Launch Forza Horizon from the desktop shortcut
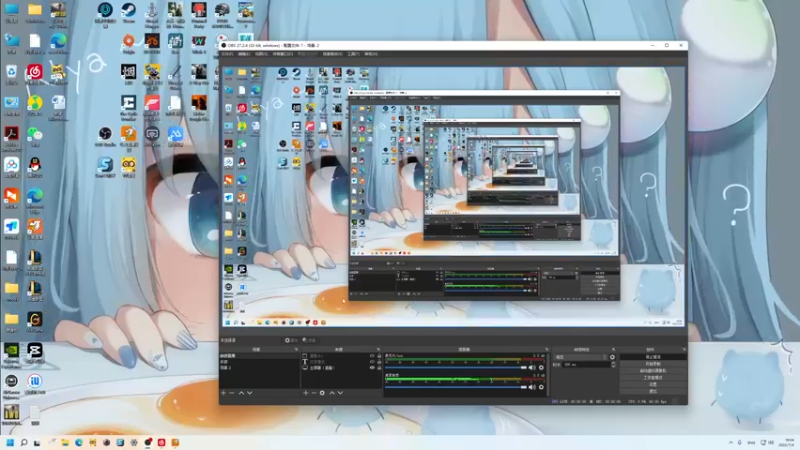The height and width of the screenshot is (450, 800). tap(152, 106)
